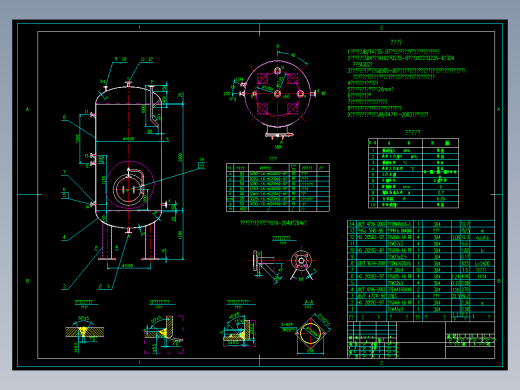Select the circular top plan view of the vessel
The width and height of the screenshot is (520, 390).
click(x=277, y=94)
